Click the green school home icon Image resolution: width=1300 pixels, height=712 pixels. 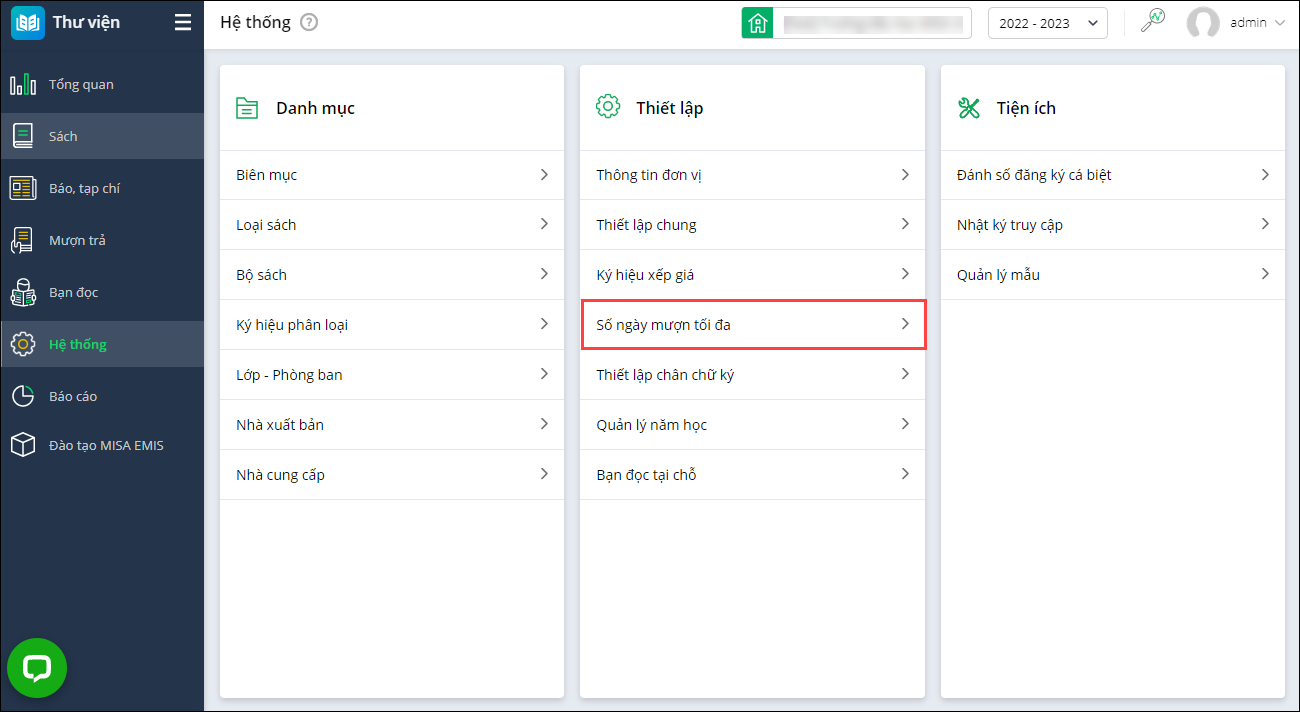tap(757, 23)
